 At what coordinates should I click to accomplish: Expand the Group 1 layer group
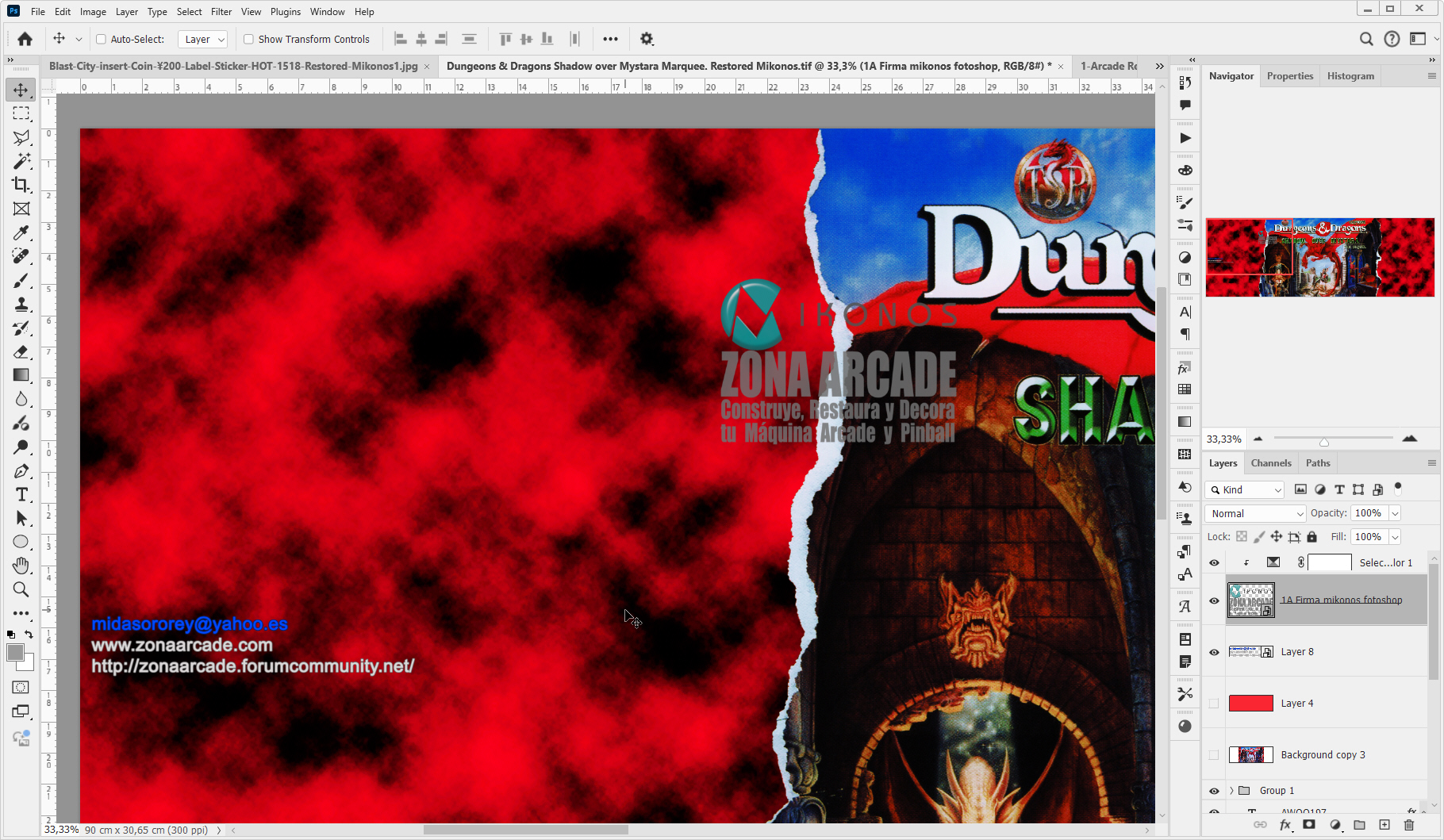pos(1231,790)
